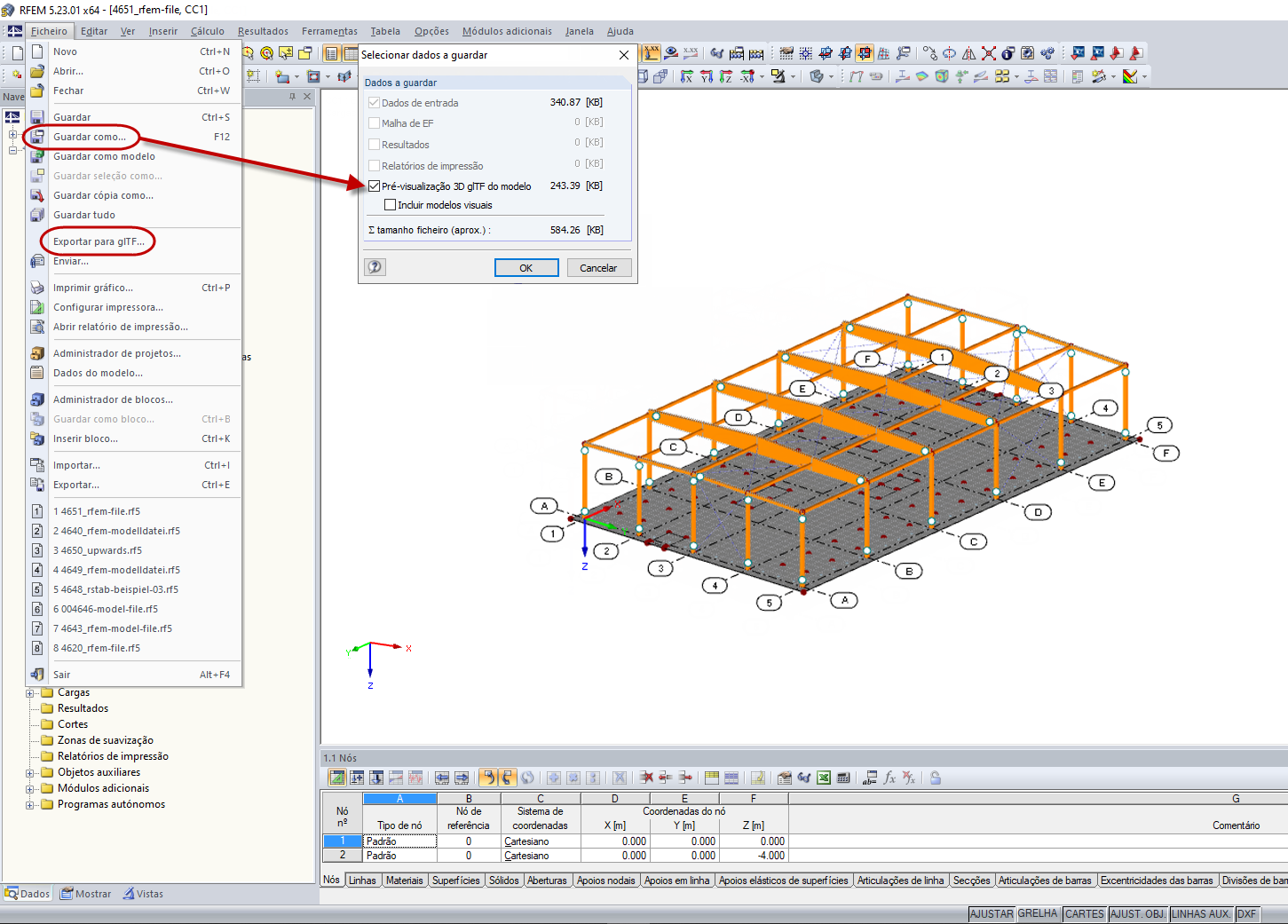Click the help question-mark icon in the dialog
The image size is (1288, 924).
(375, 267)
